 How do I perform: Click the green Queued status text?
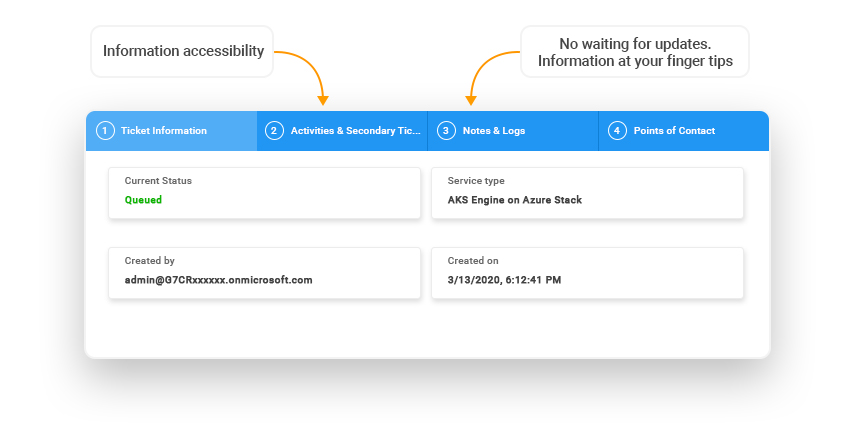[x=143, y=200]
